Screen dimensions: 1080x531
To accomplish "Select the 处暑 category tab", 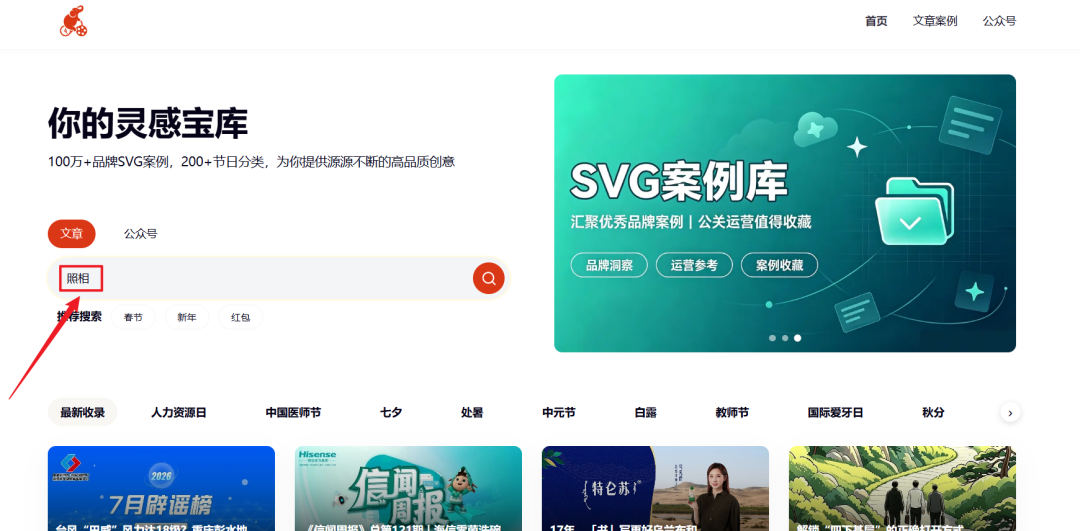I will coord(472,413).
